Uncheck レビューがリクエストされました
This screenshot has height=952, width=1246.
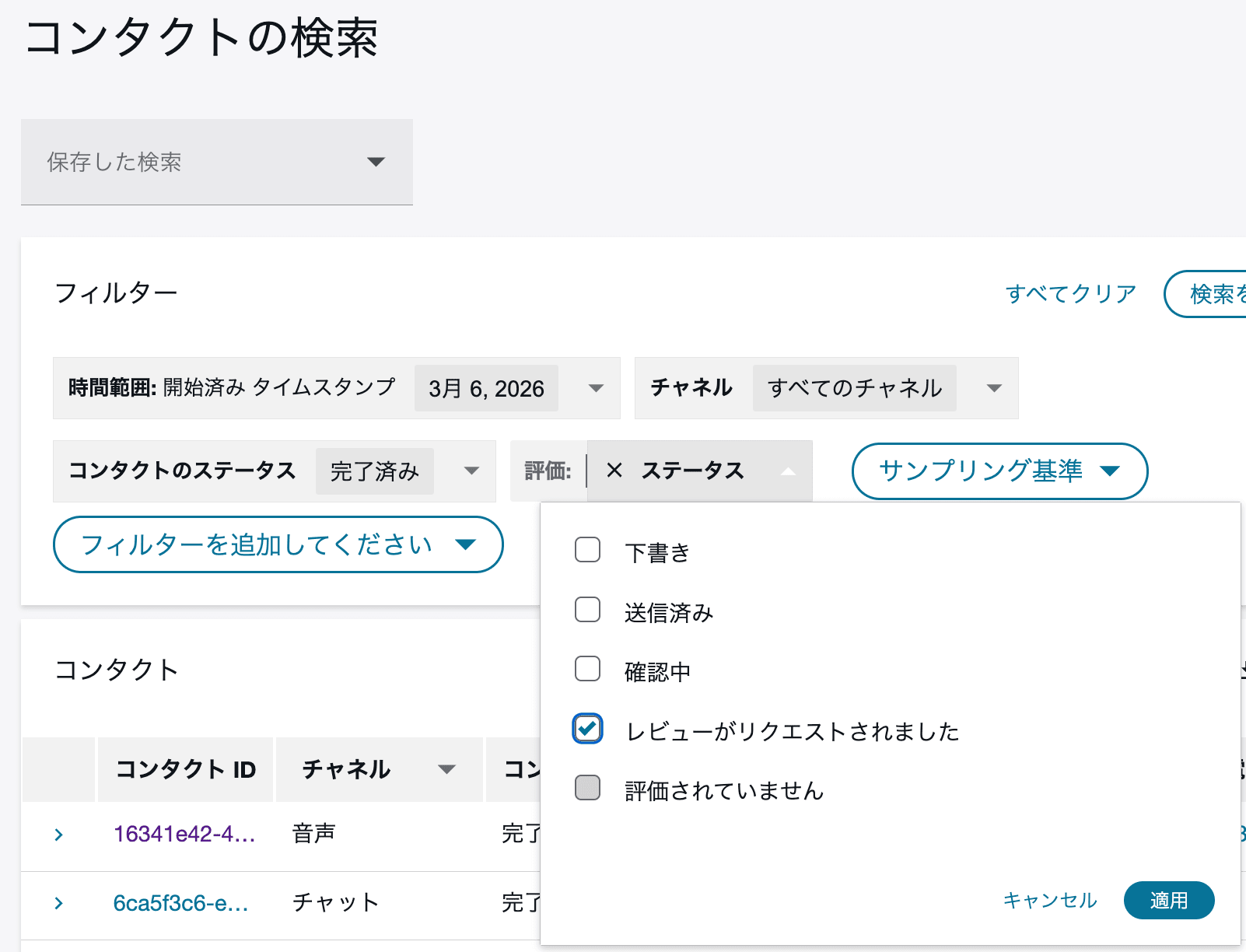[587, 729]
